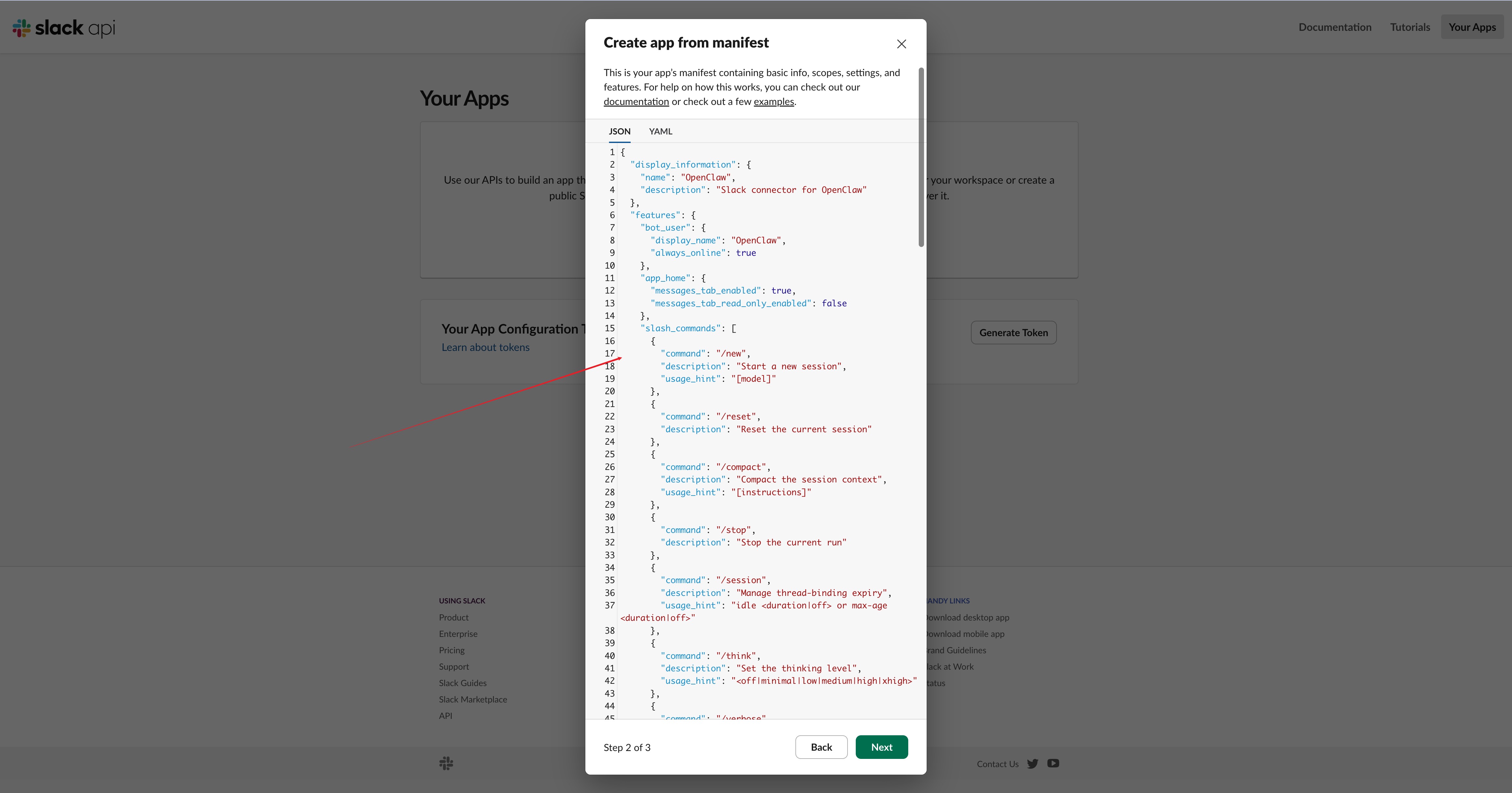This screenshot has width=1512, height=793.
Task: Open the Product footer link
Action: coord(454,618)
